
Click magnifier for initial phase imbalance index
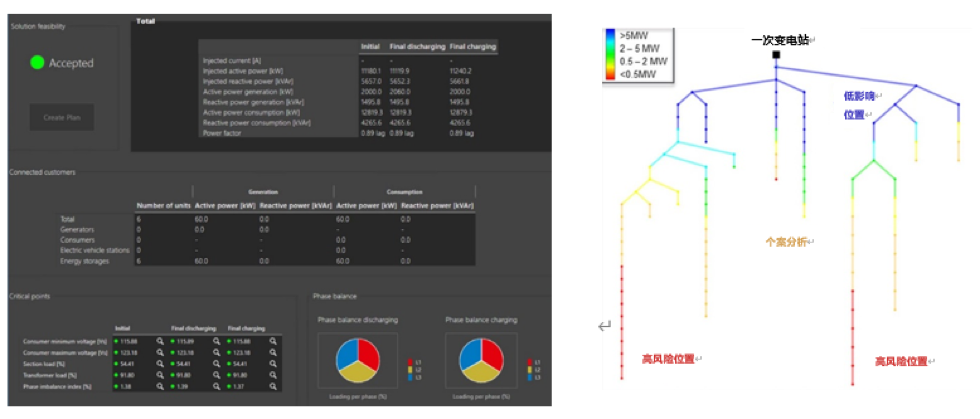coord(159,385)
